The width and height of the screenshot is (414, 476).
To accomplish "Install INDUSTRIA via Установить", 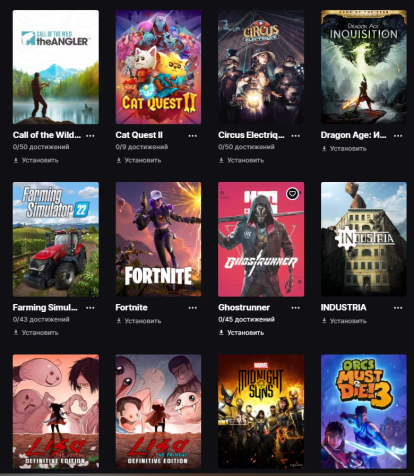I will pos(344,321).
